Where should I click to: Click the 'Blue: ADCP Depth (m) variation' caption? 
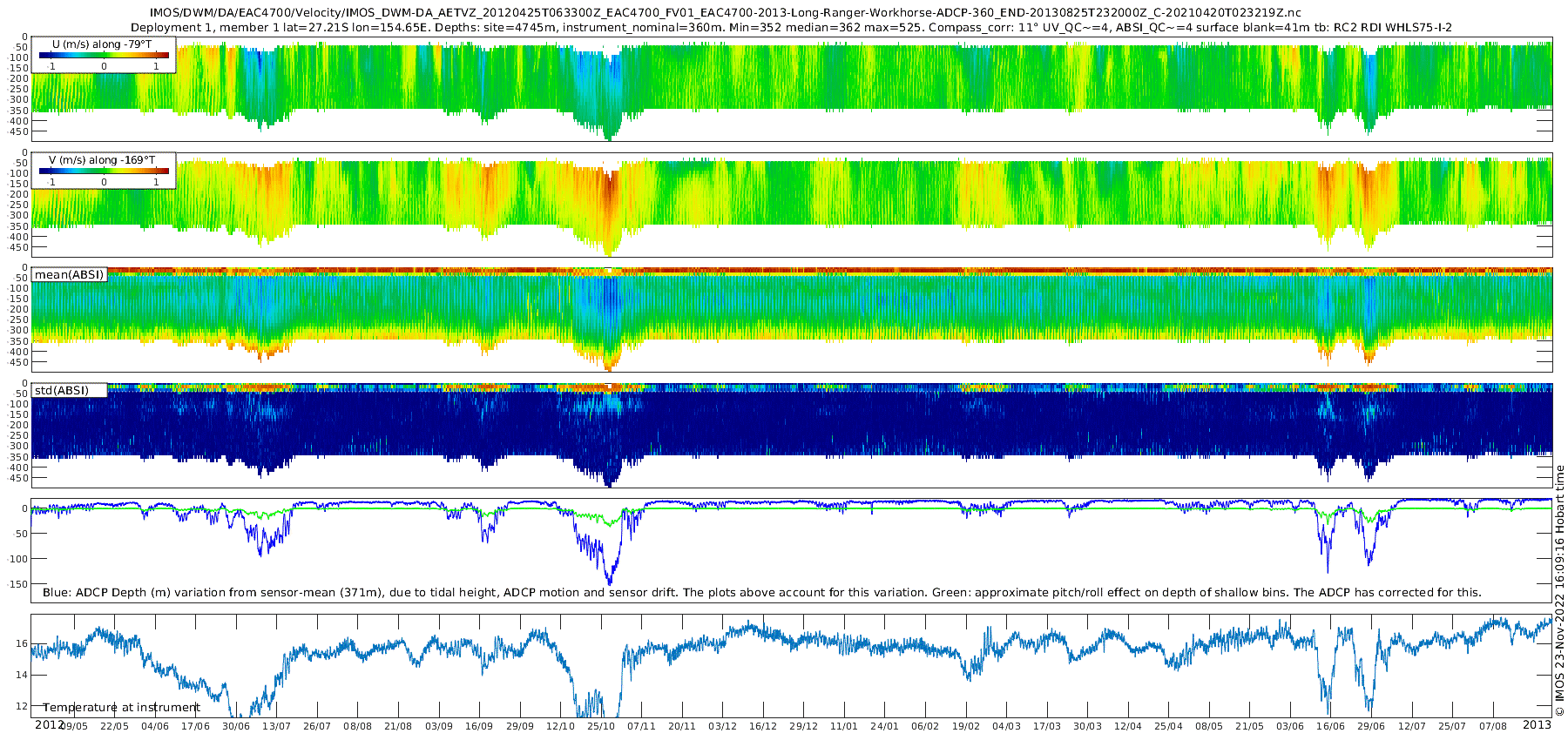761,593
